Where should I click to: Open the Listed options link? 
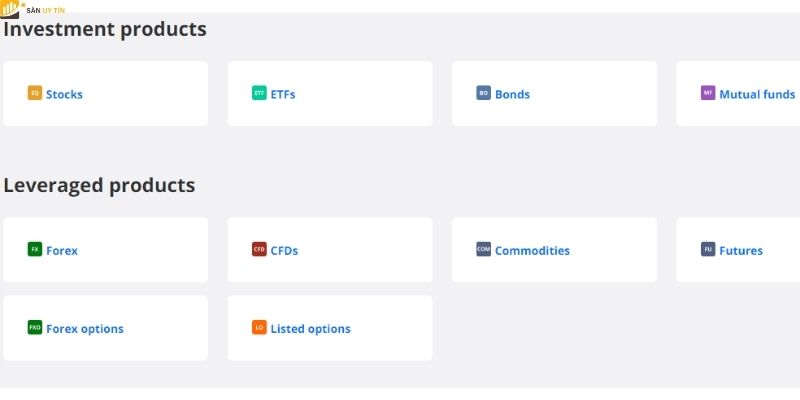[x=310, y=329]
